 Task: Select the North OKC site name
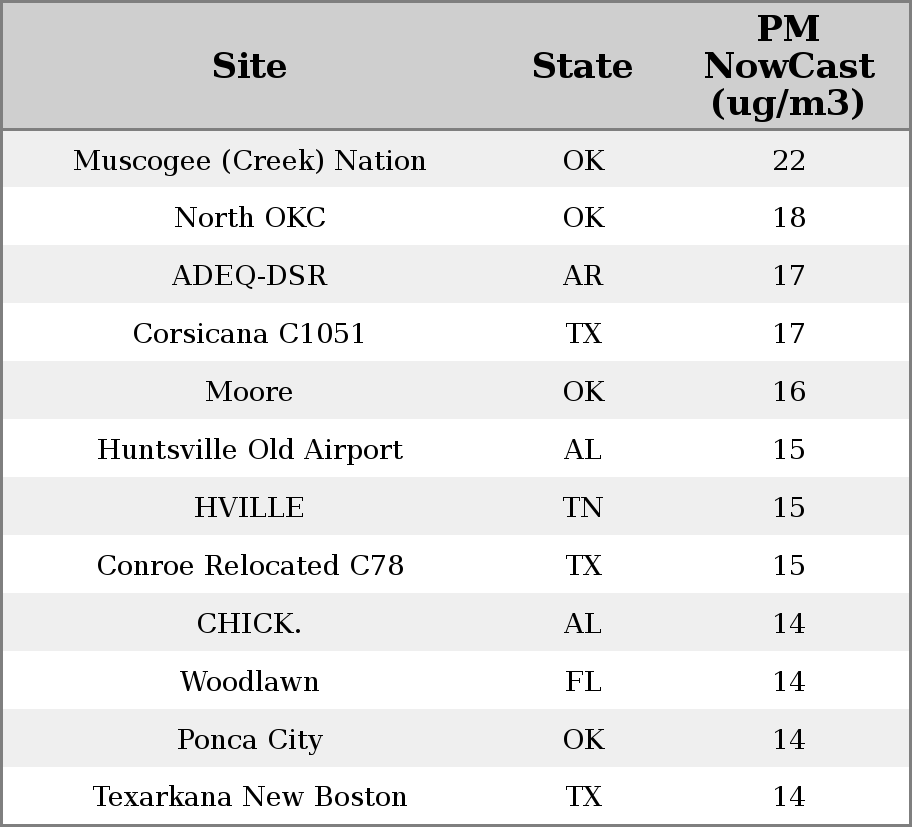click(x=249, y=218)
